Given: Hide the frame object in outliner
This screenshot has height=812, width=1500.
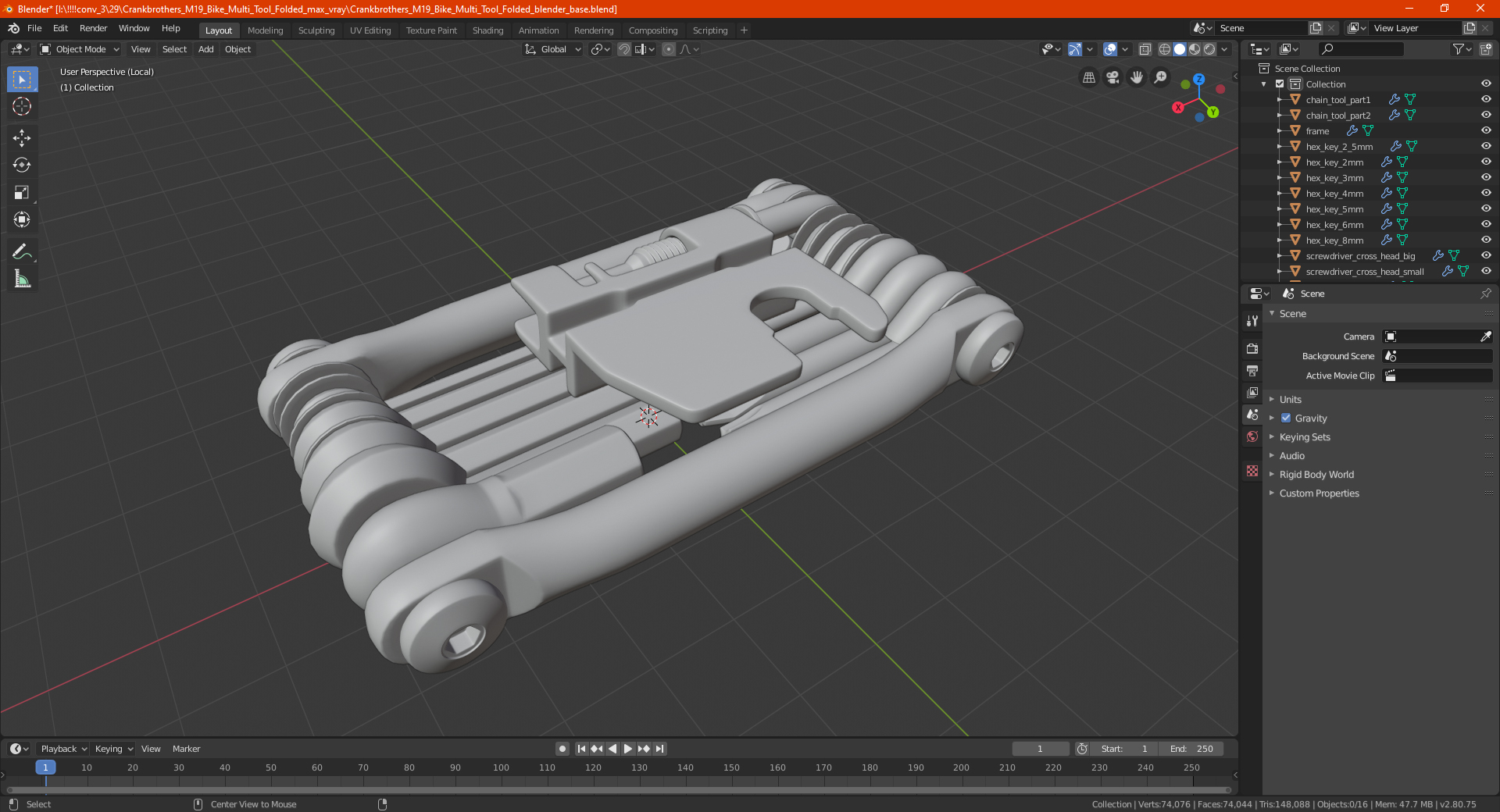Looking at the screenshot, I should click(x=1486, y=130).
